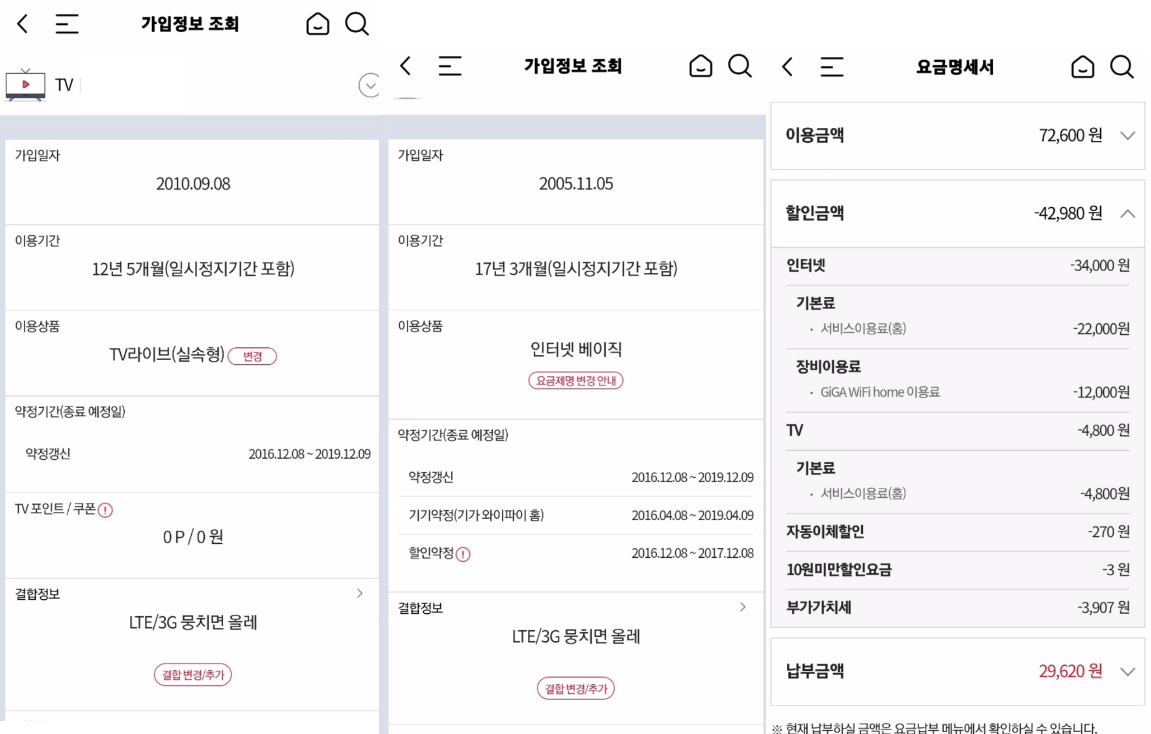
Task: Tap the search icon on the 요금명세서 screen
Action: (1122, 67)
